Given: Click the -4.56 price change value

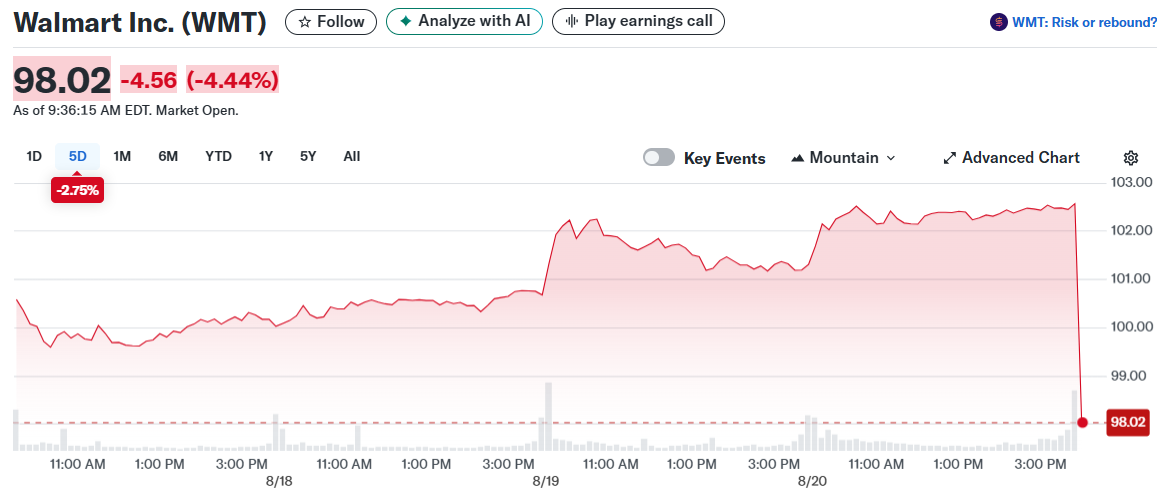Looking at the screenshot, I should (149, 79).
